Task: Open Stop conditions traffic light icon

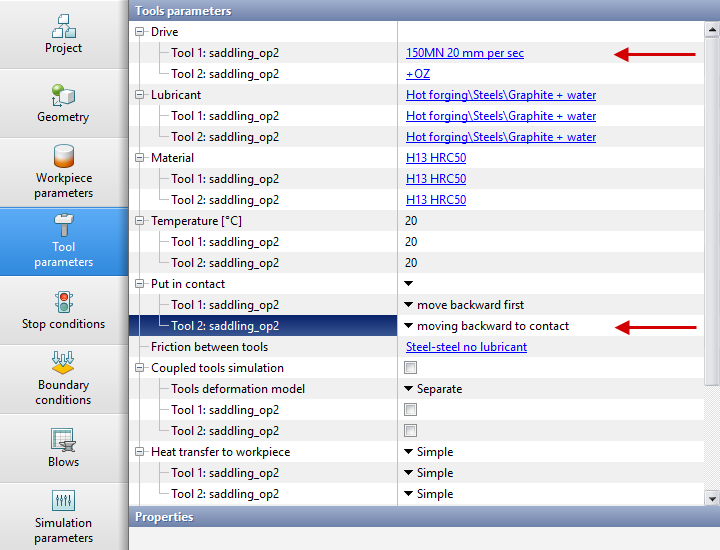Action: tap(63, 301)
